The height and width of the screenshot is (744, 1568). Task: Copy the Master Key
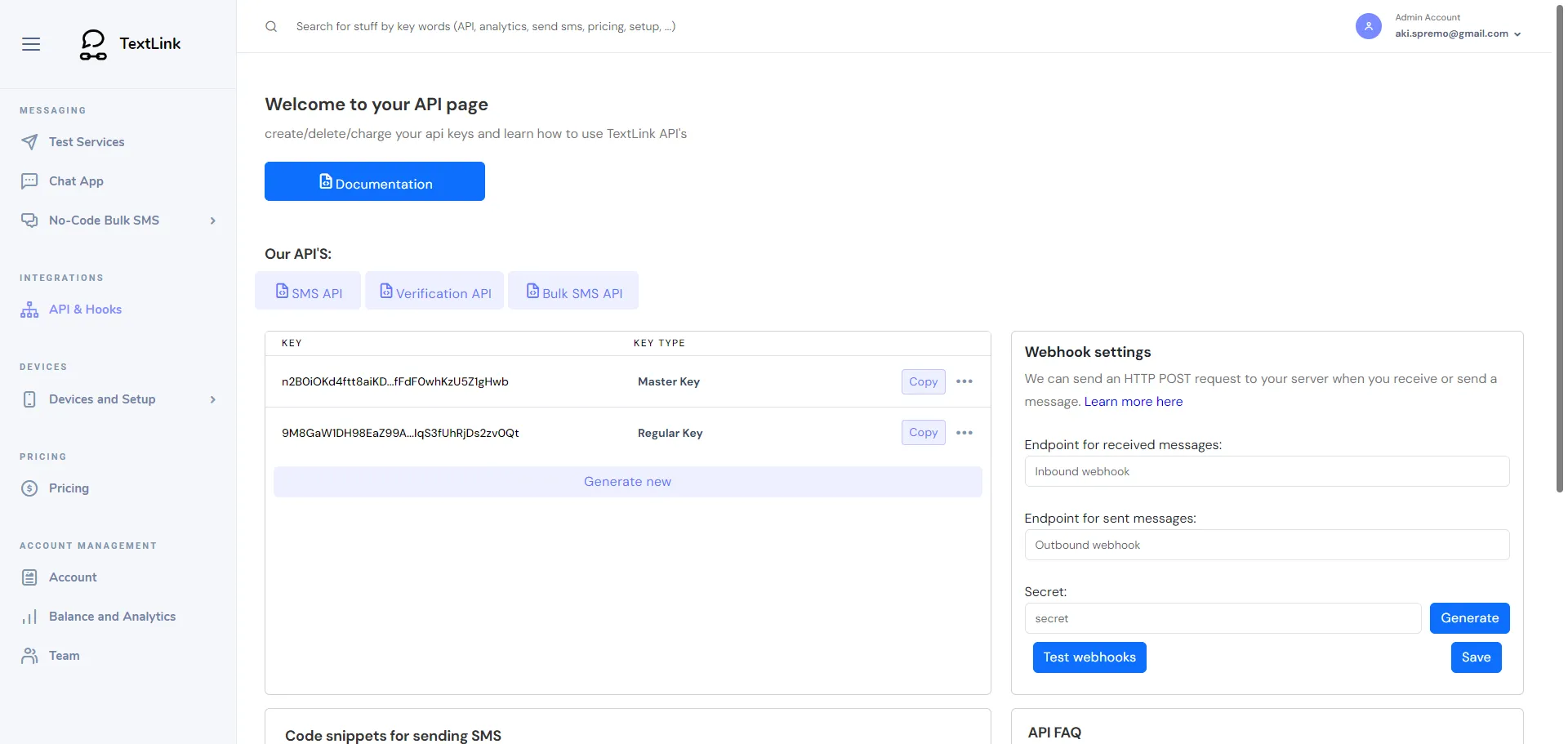923,381
